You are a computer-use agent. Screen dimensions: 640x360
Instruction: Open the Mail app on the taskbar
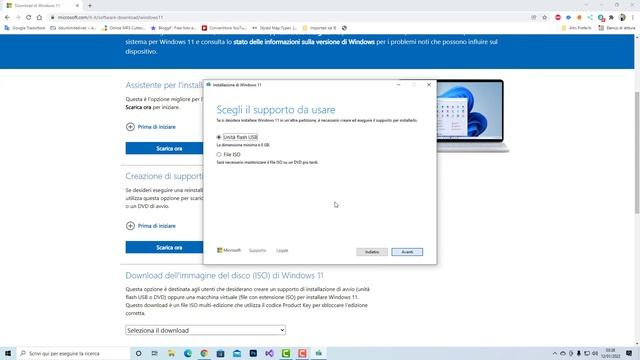click(237, 353)
